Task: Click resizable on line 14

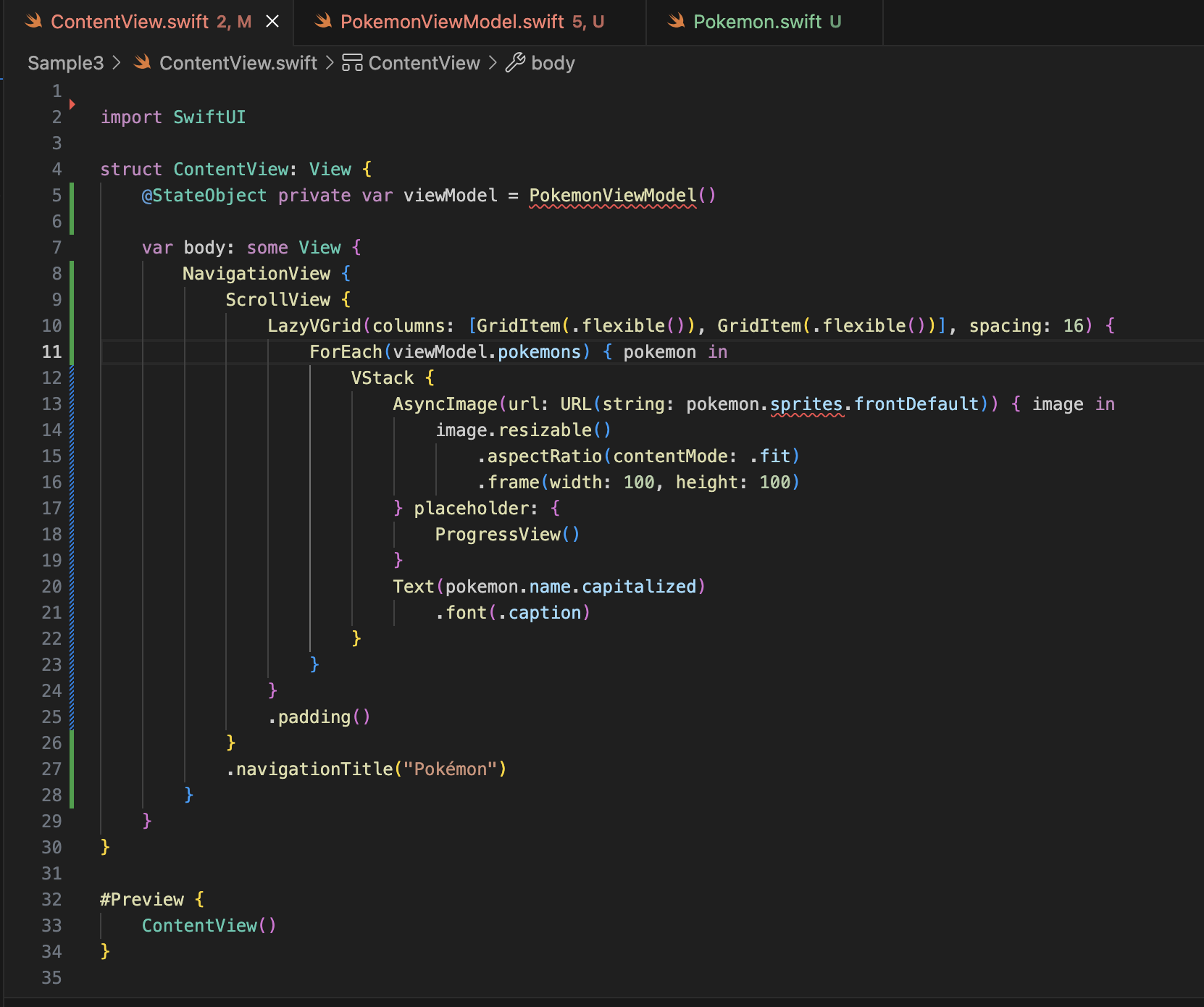Action: point(545,430)
